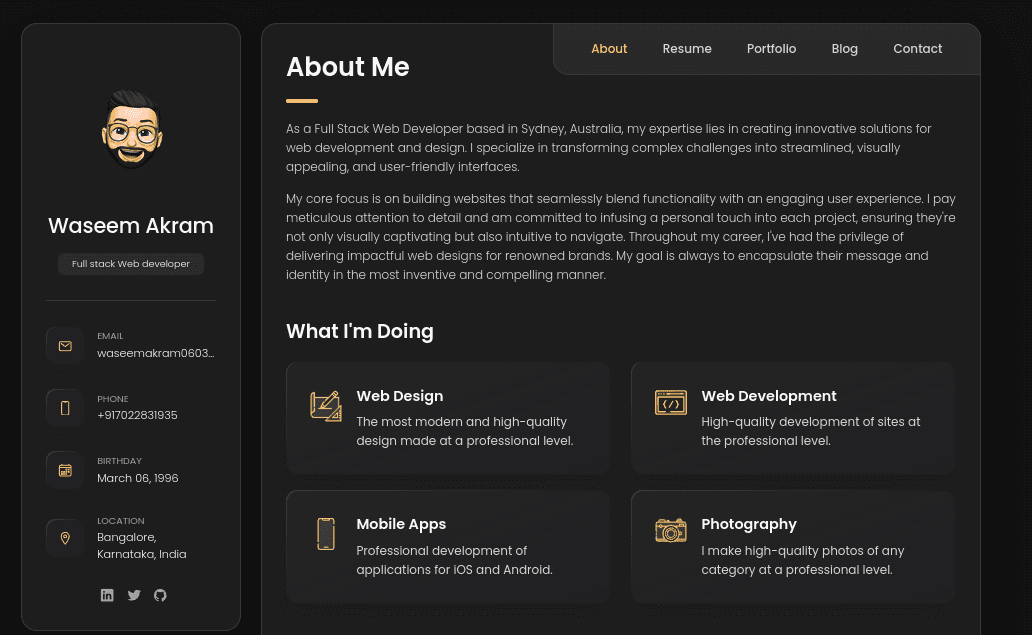Click Photography description 'I make high-quality photos'
The height and width of the screenshot is (635, 1032).
pos(802,560)
